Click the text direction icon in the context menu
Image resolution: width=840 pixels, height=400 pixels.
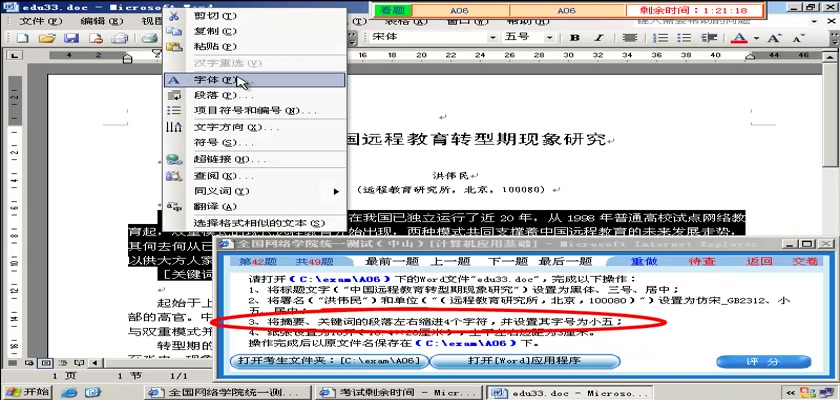pyautogui.click(x=174, y=127)
